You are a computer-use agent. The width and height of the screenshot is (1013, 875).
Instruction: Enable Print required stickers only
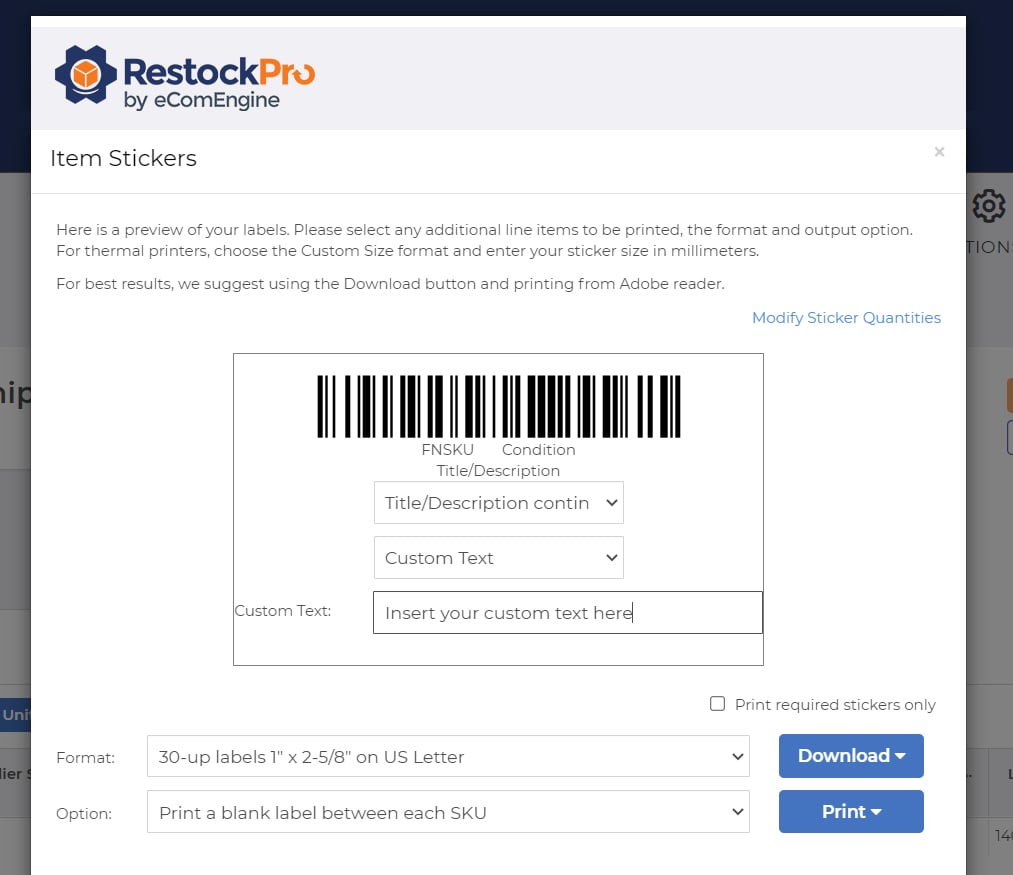[717, 704]
